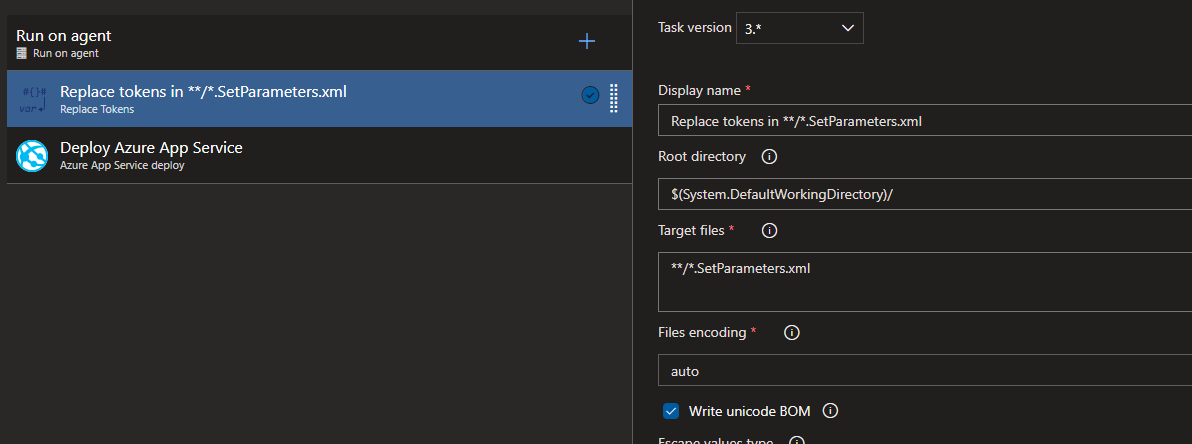Screen dimensions: 1192x444
Task: Click the Run on agent server icon
Action: 21,54
